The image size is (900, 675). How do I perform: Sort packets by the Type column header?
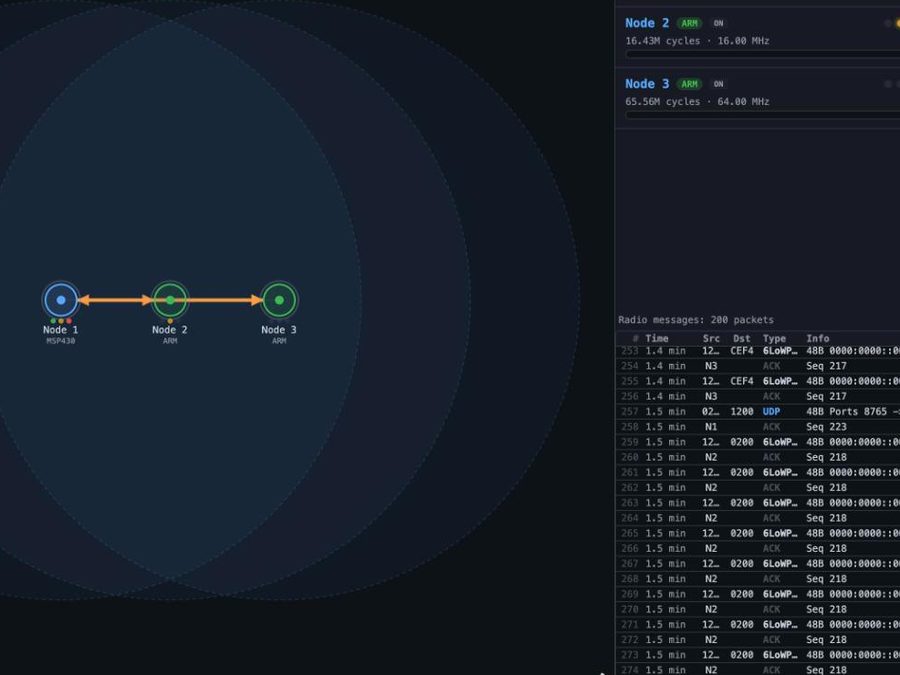click(774, 338)
